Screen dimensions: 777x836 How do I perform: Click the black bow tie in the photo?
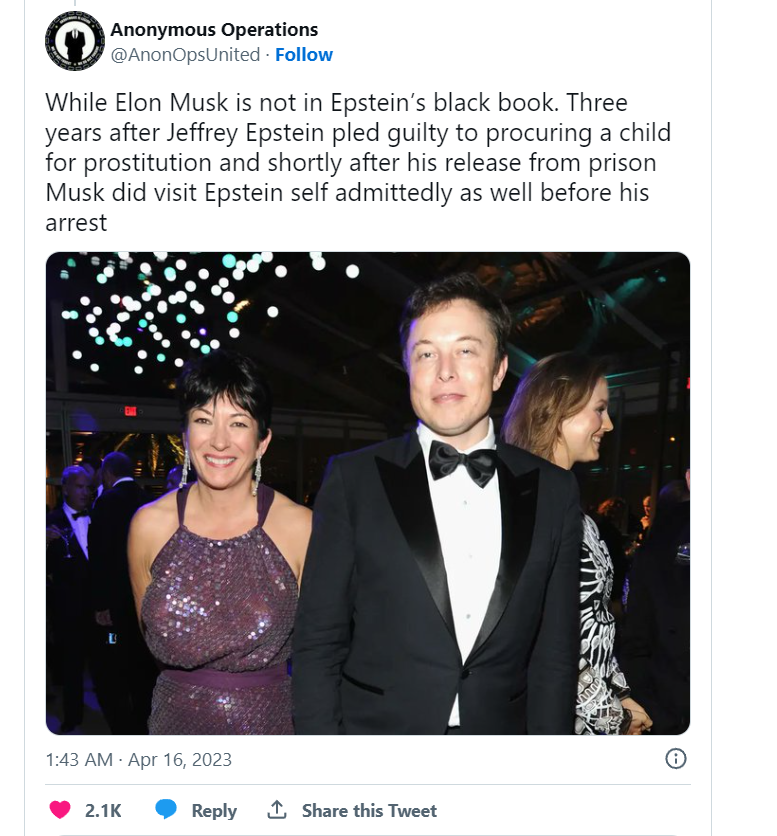point(462,460)
